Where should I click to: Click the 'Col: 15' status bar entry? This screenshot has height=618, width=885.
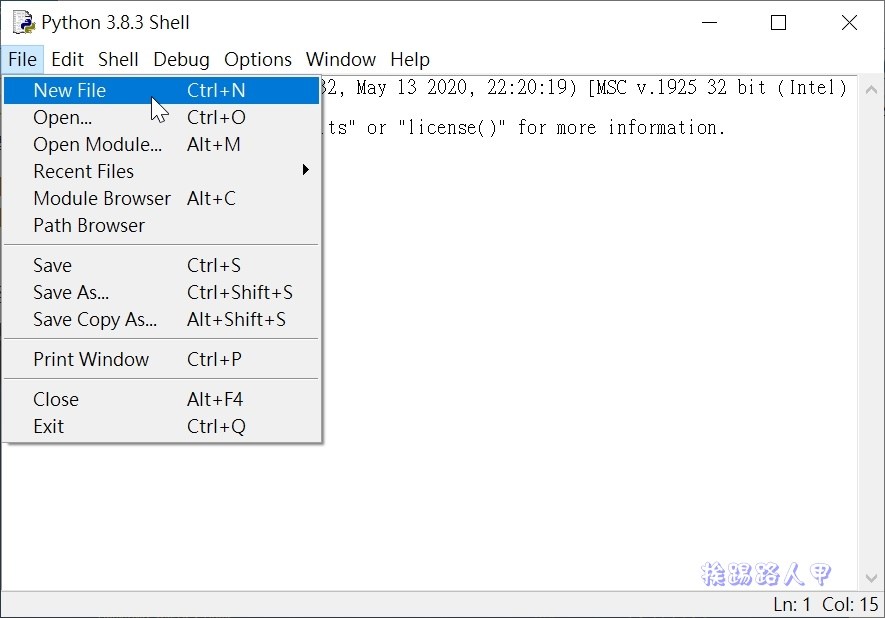[x=850, y=604]
